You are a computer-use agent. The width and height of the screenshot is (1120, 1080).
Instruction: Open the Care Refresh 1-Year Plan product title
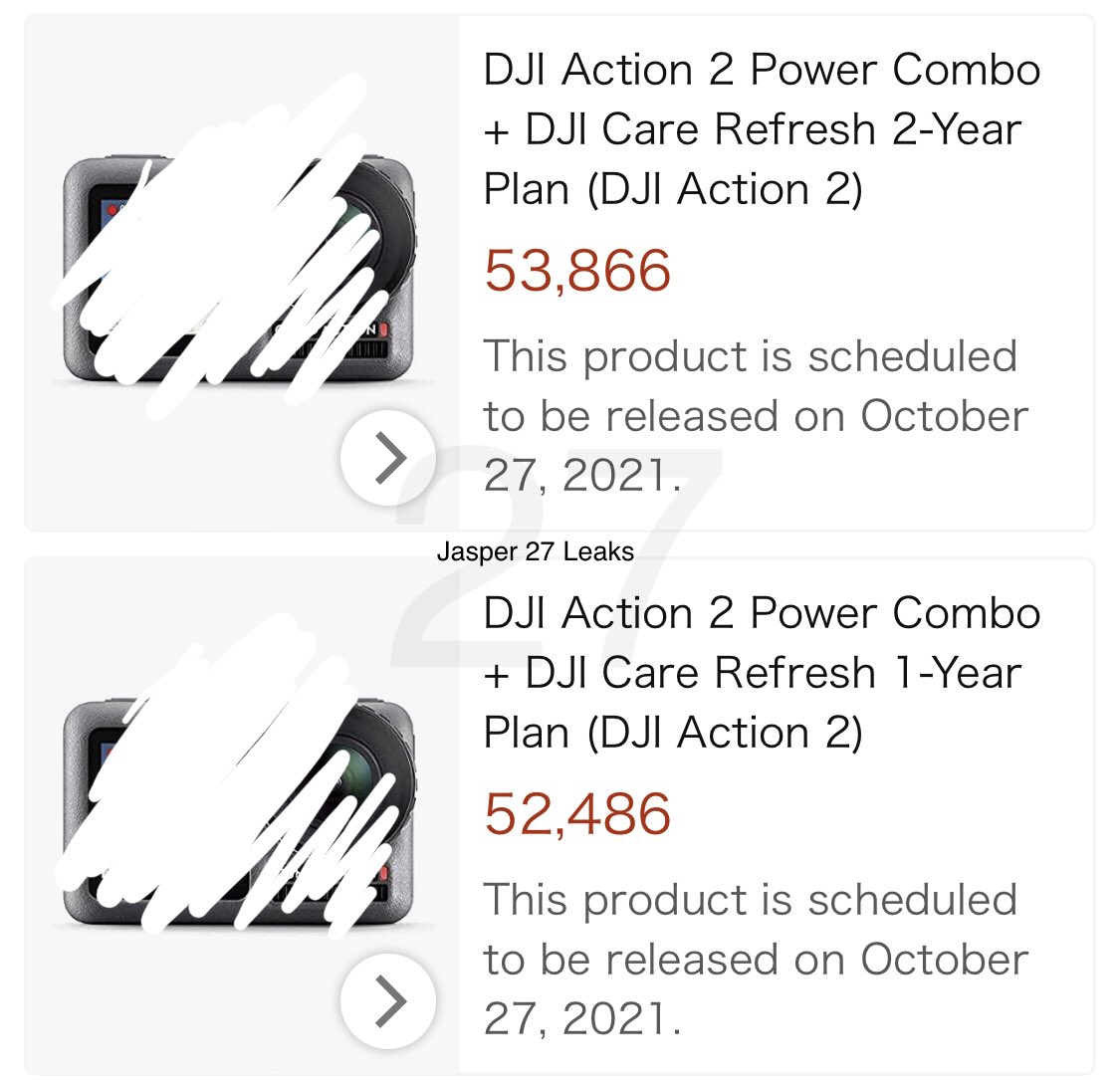[x=762, y=673]
